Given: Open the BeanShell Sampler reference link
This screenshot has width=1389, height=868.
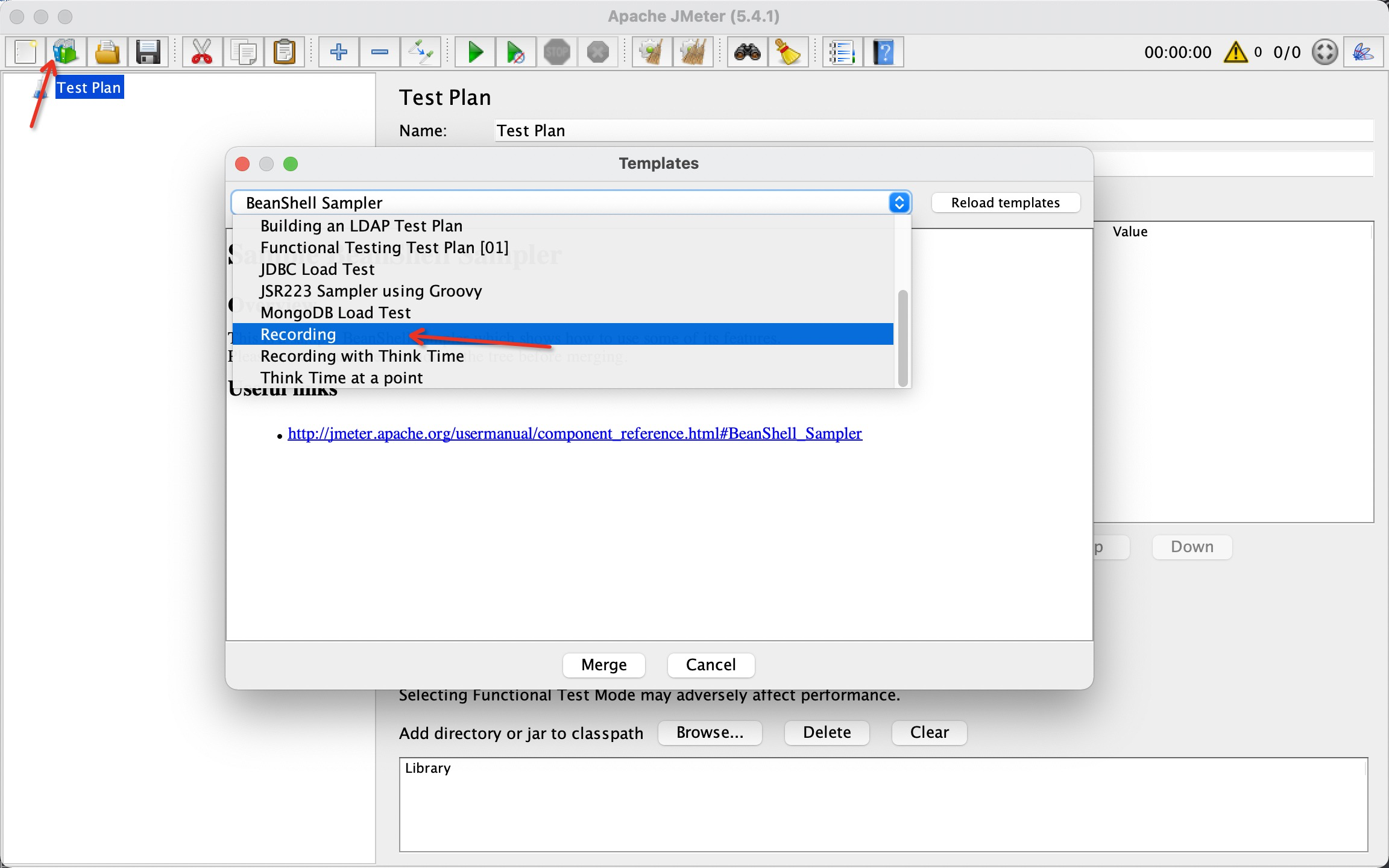Looking at the screenshot, I should pyautogui.click(x=575, y=433).
